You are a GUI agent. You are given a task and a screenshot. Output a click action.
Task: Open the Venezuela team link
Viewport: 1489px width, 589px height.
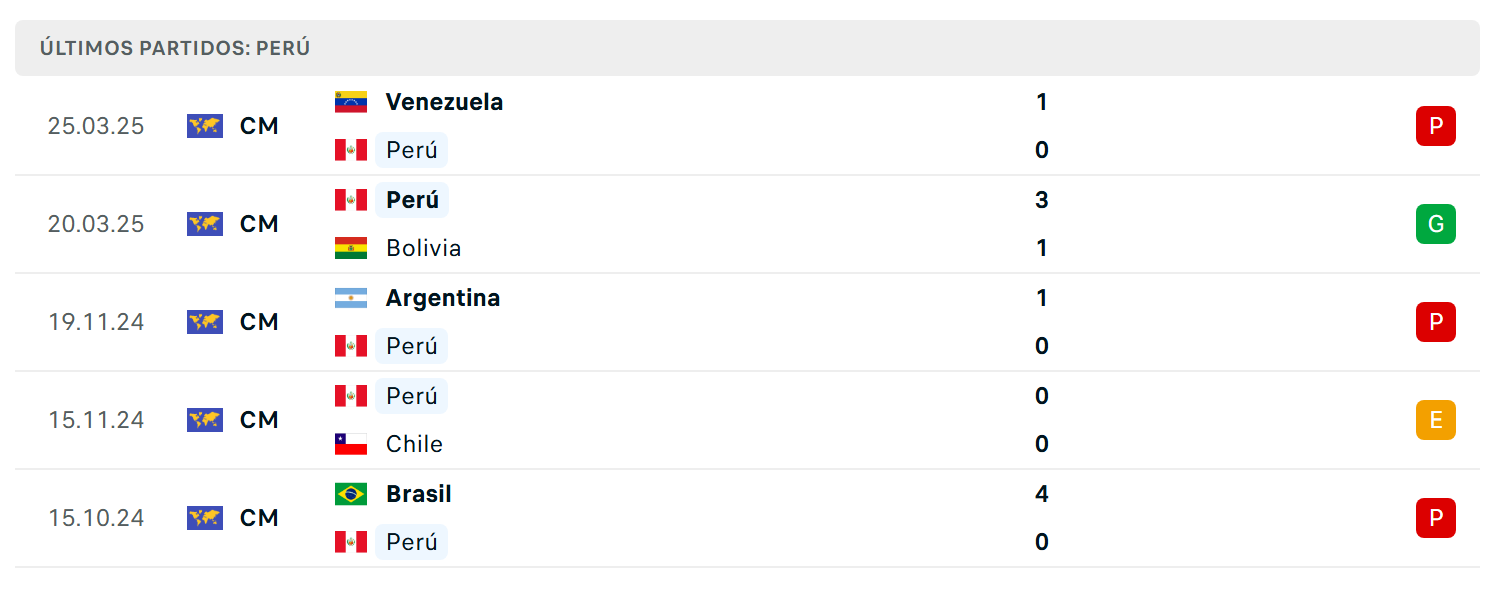pos(444,102)
